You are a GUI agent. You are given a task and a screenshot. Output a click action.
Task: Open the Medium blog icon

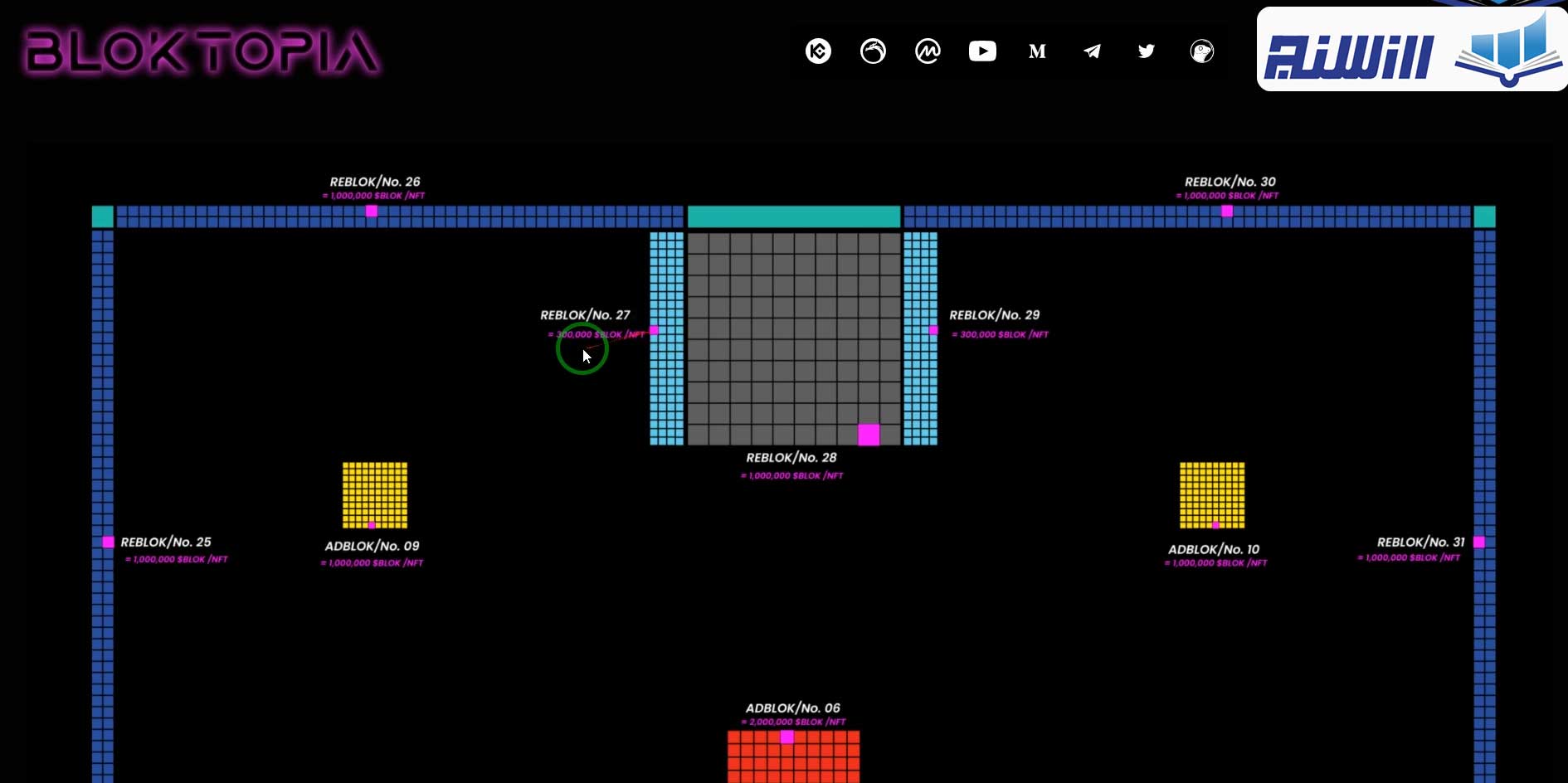(1037, 51)
